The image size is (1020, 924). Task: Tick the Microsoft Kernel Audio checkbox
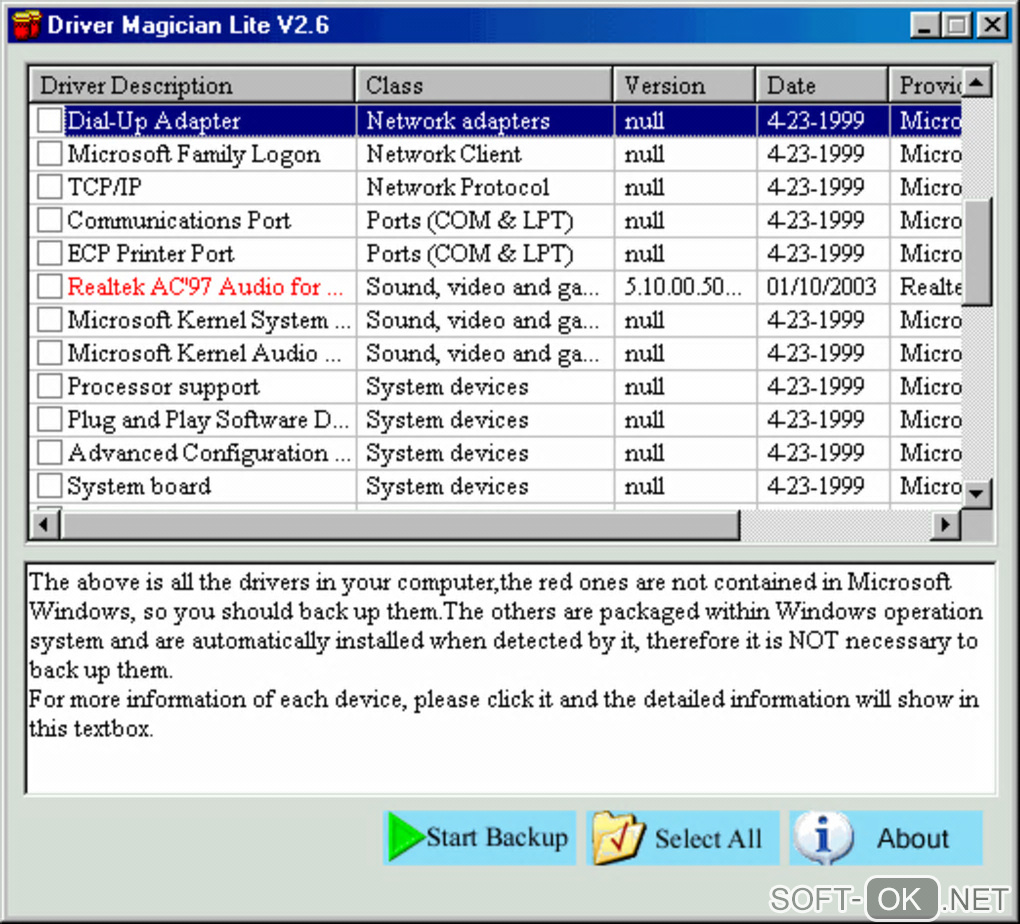[x=49, y=353]
